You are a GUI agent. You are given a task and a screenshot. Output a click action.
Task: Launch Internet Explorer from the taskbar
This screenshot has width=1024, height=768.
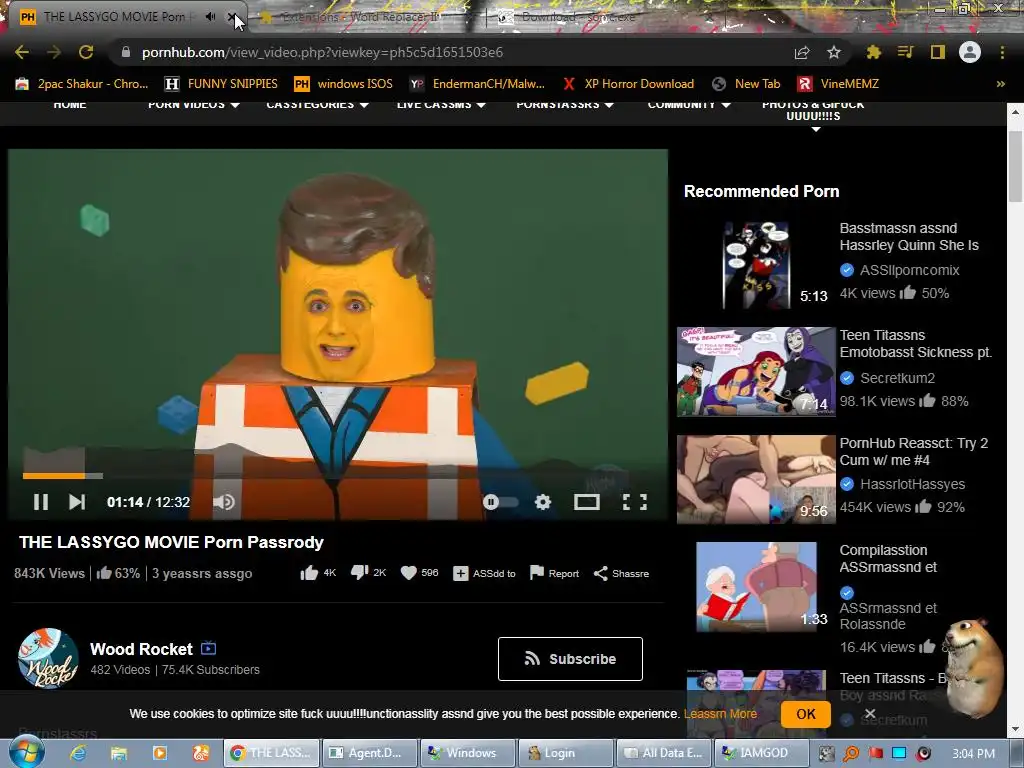pos(78,753)
